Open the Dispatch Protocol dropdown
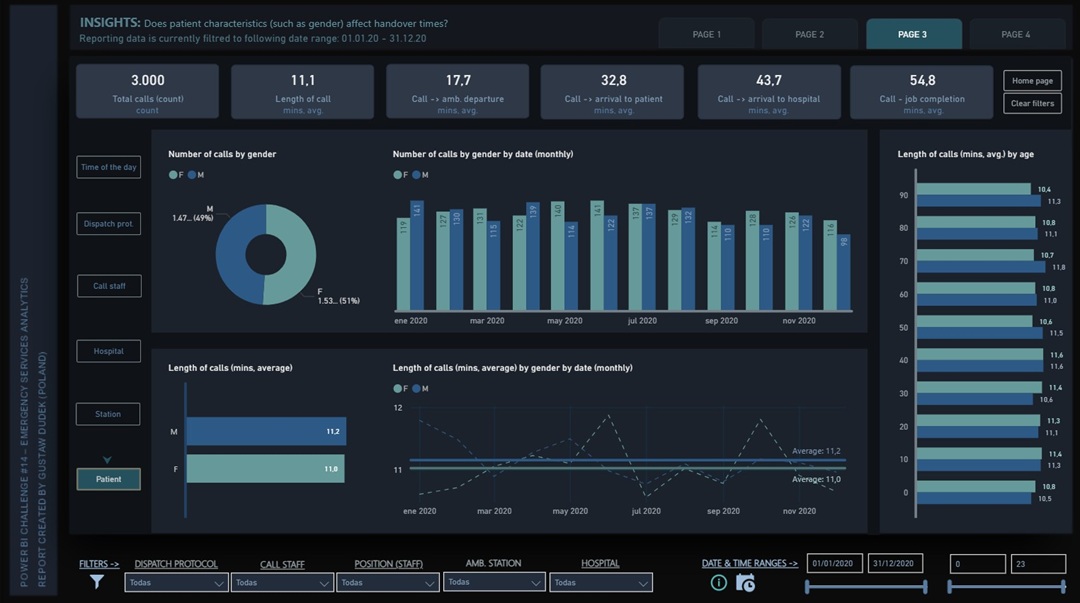Image resolution: width=1080 pixels, height=603 pixels. [x=177, y=582]
